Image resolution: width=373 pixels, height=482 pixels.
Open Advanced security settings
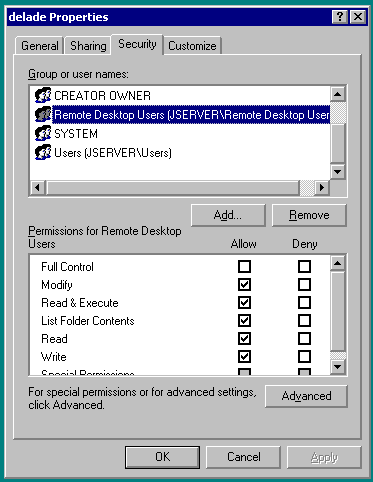click(306, 396)
